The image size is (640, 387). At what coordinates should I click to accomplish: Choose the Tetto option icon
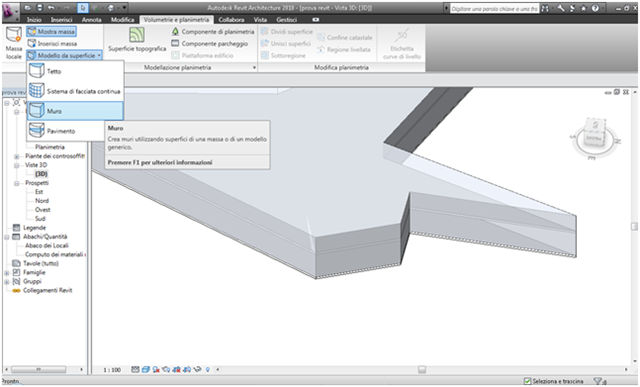tap(36, 71)
